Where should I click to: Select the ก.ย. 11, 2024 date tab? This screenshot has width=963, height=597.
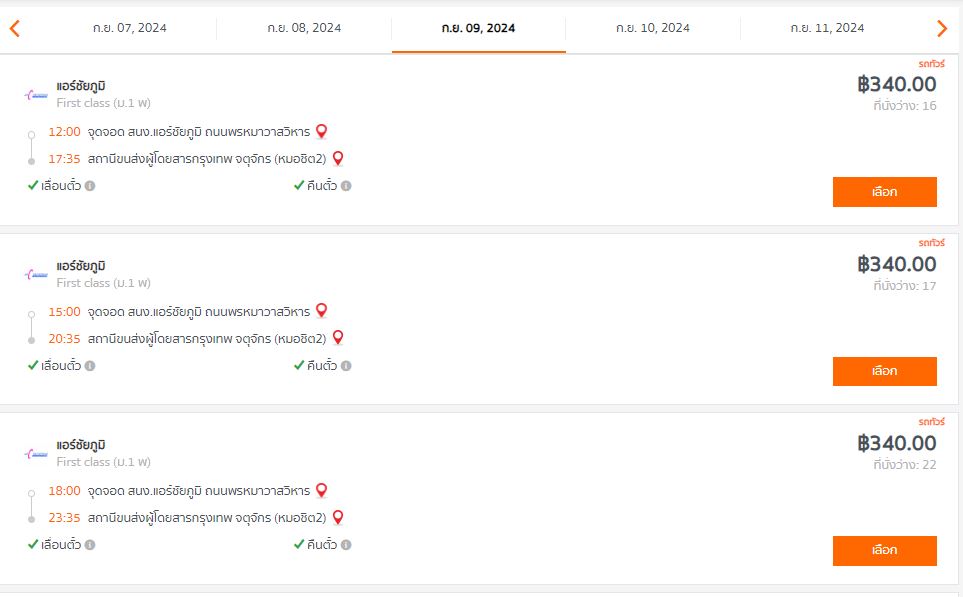click(827, 28)
